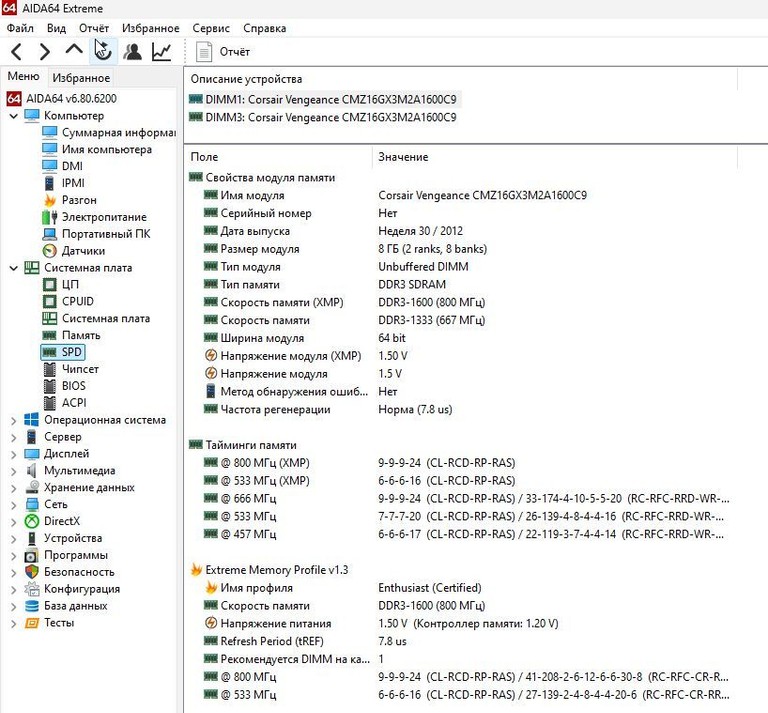Click the Отчёт report button in toolbar
The image size is (768, 713).
(x=223, y=51)
